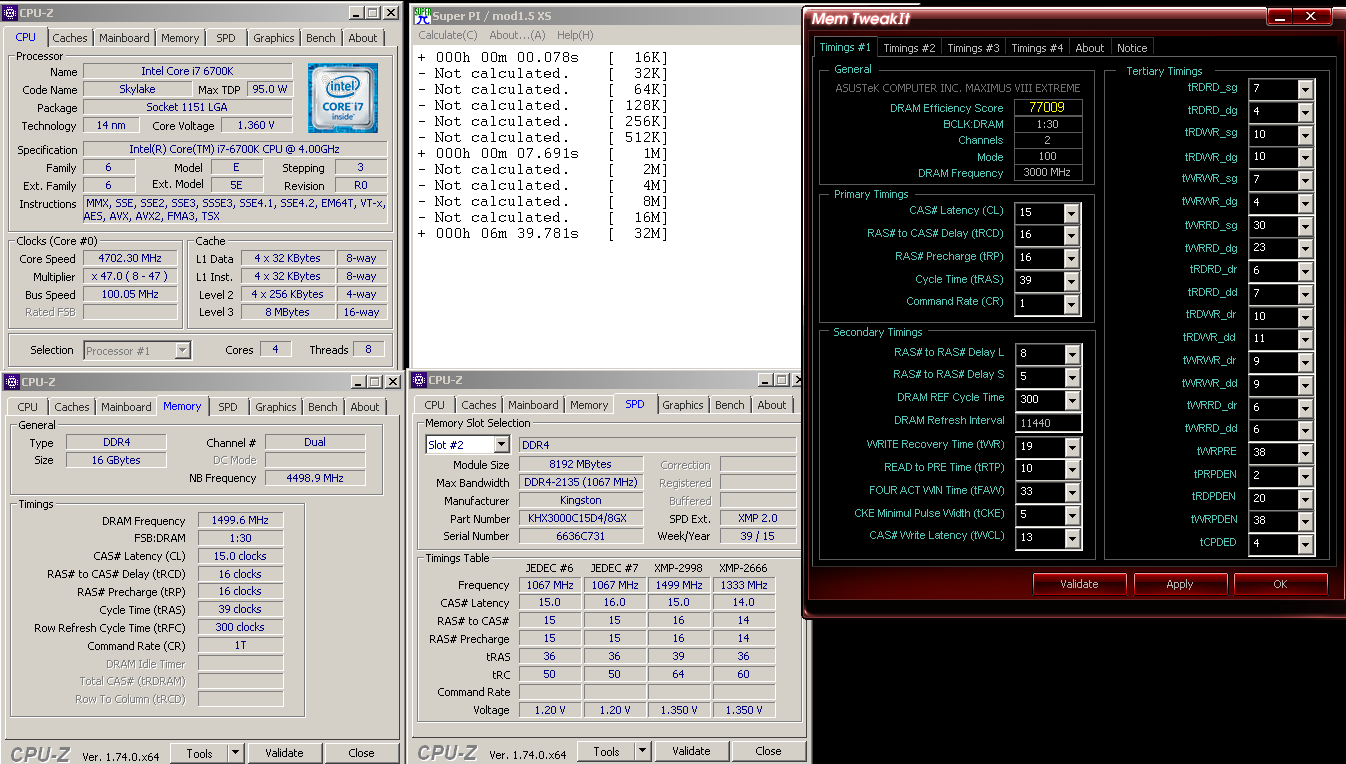Open Tools dropdown arrow in CPU-Z Memory window
The image size is (1346, 764).
click(236, 753)
